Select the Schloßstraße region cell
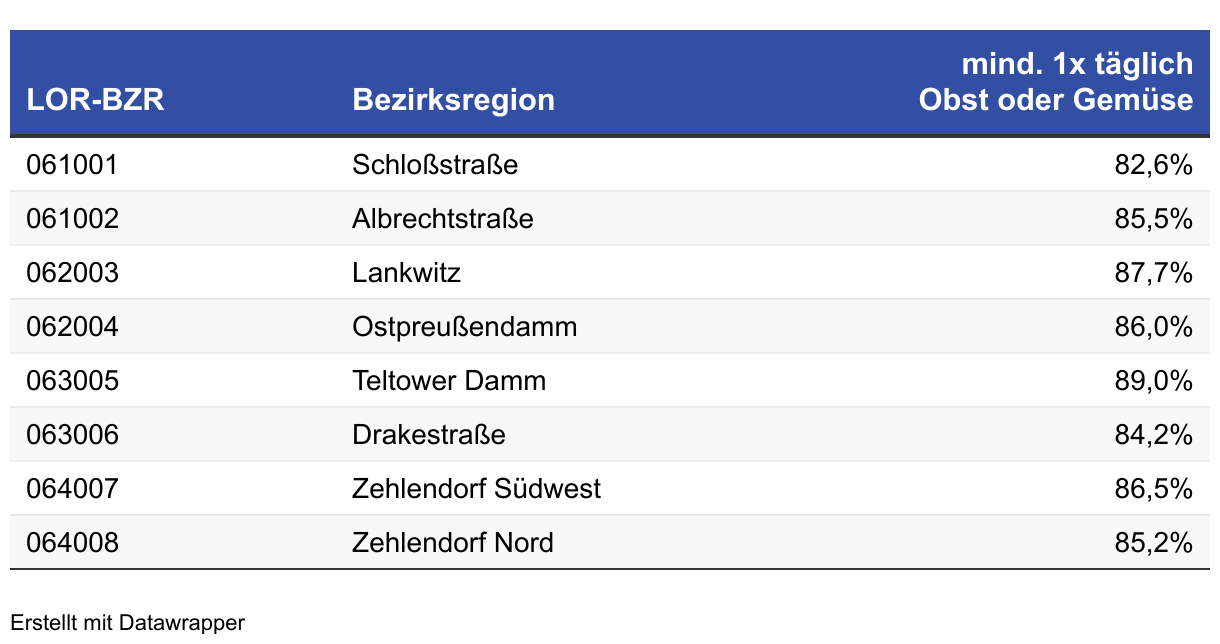 [x=435, y=165]
